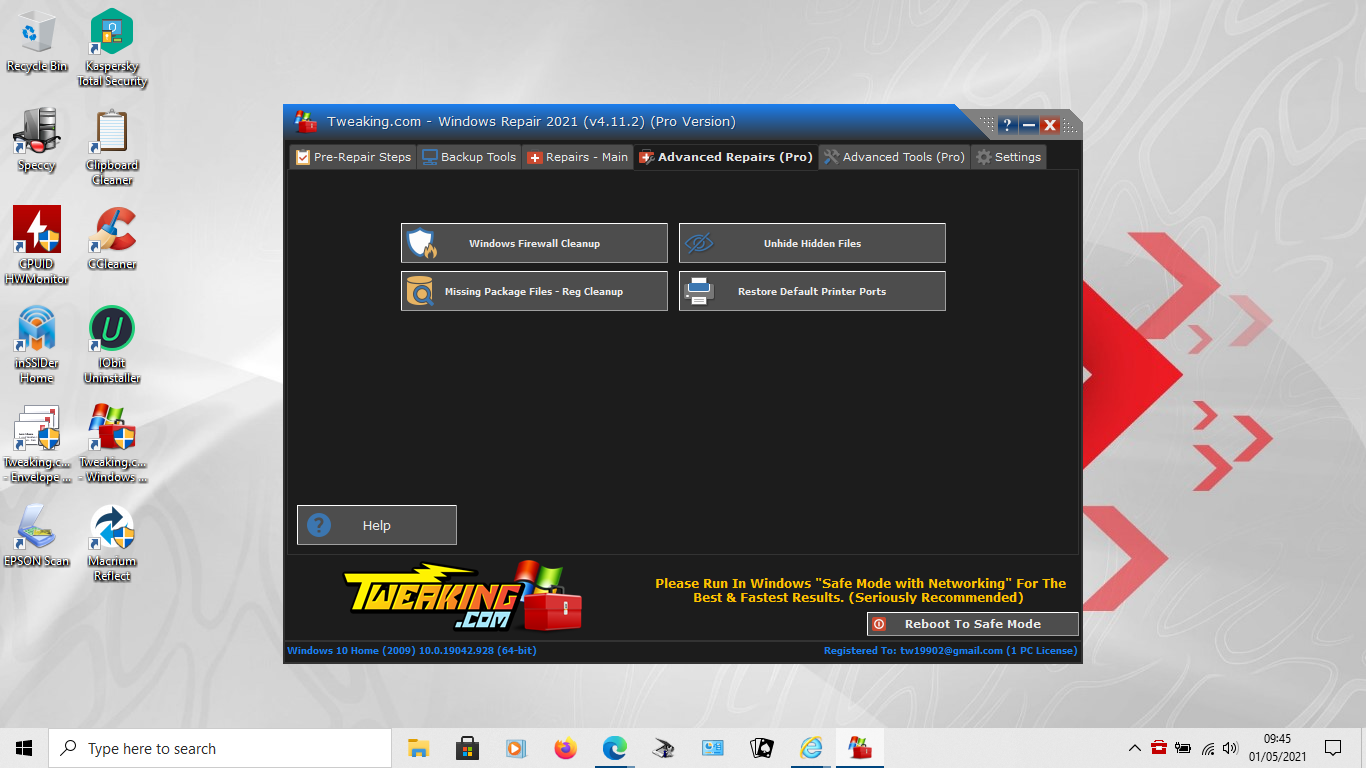
Task: Select Restore Default Printer Ports
Action: tap(812, 291)
